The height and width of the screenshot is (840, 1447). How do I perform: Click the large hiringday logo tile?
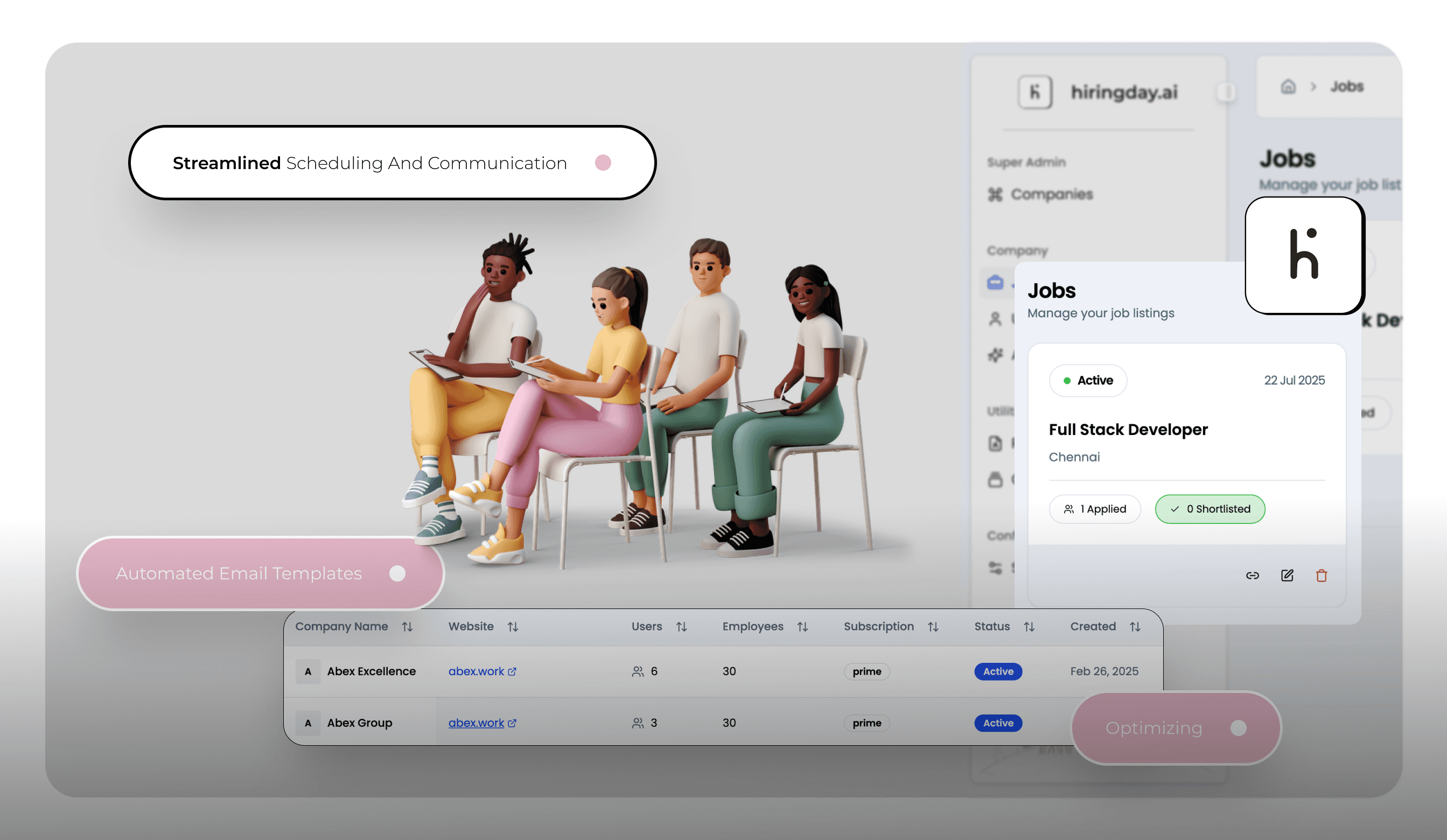pos(1304,255)
